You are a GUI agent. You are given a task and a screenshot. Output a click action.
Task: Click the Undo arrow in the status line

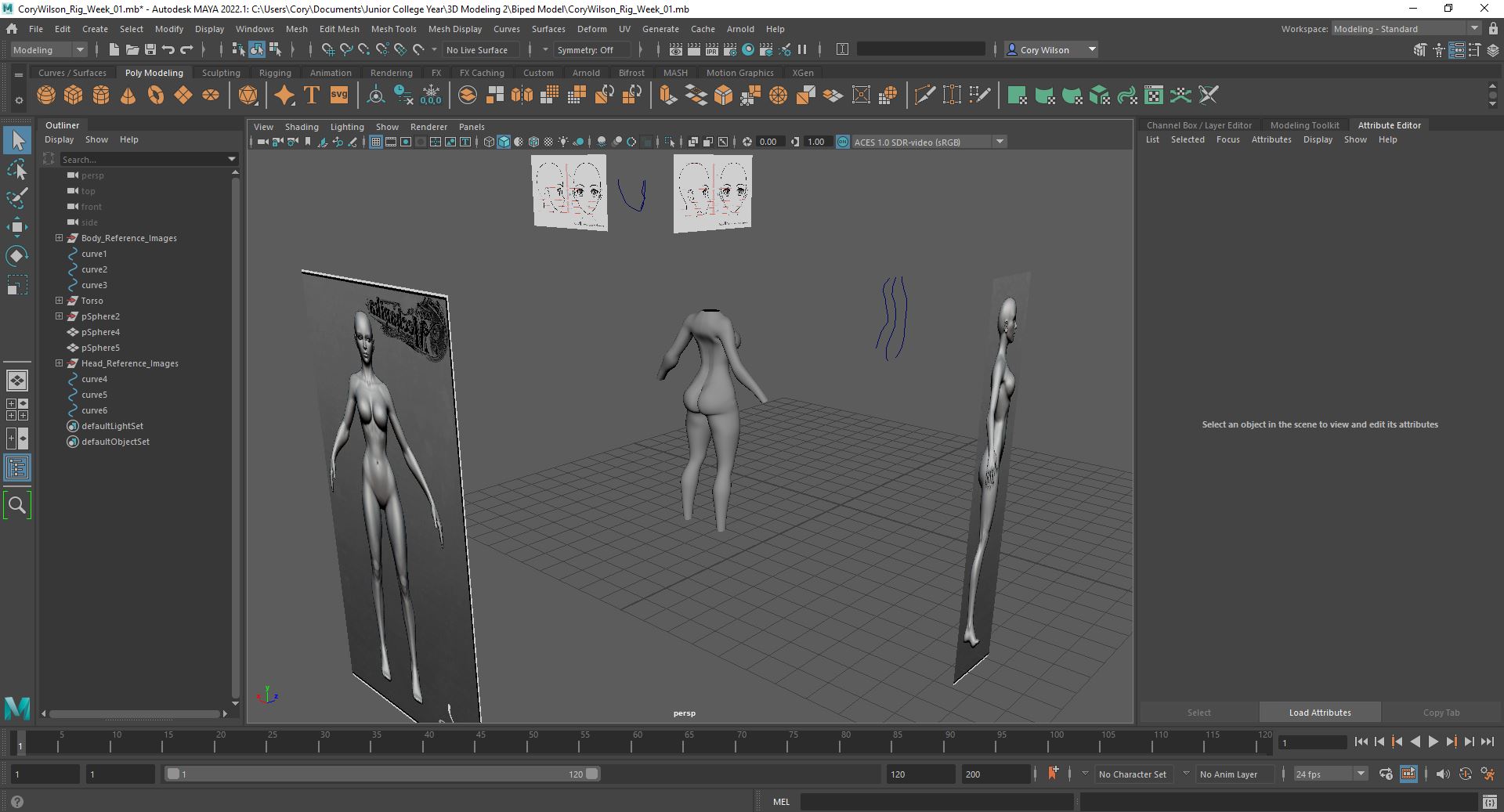168,49
